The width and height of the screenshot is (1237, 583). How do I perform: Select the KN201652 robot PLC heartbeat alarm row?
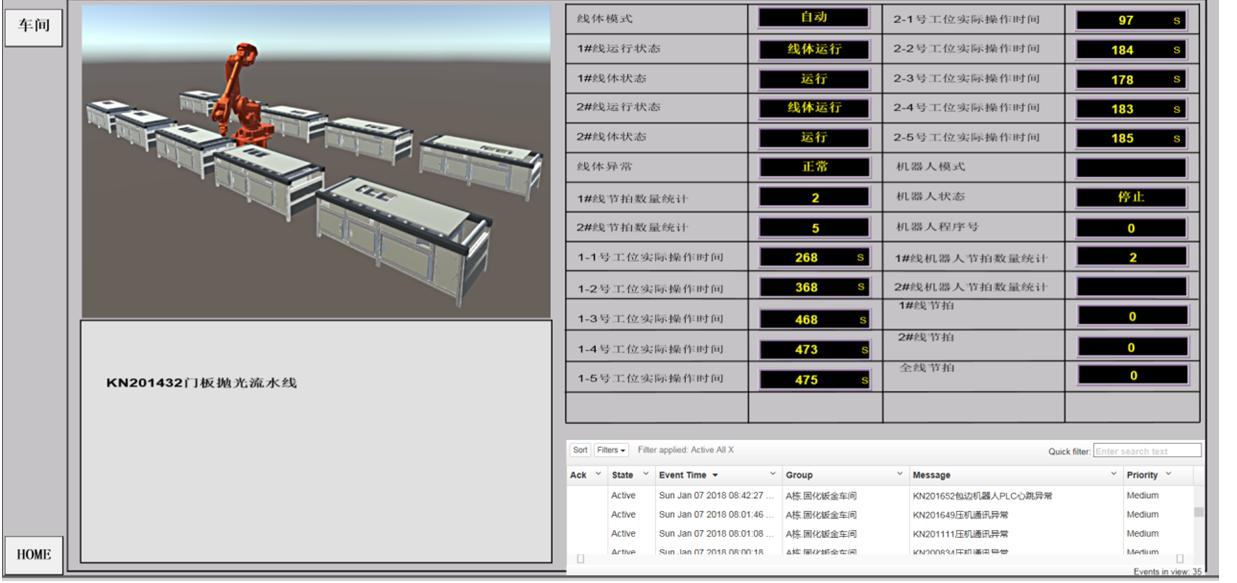(985, 496)
